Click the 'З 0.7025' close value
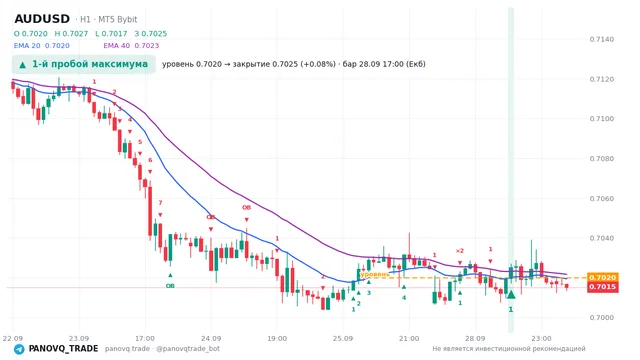Viewport: 640px width, 360px height. pos(151,34)
